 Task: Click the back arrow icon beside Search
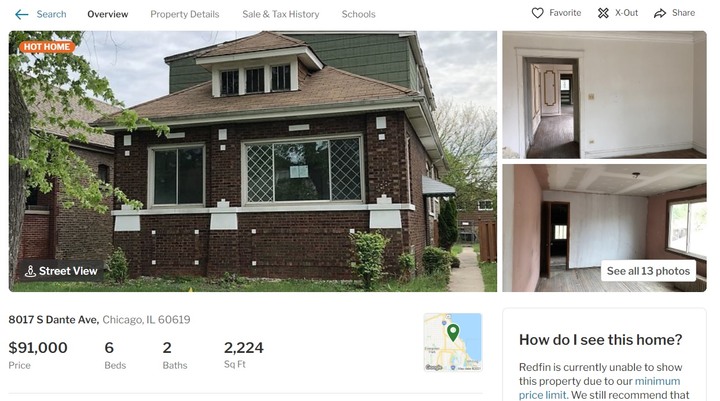[22, 15]
